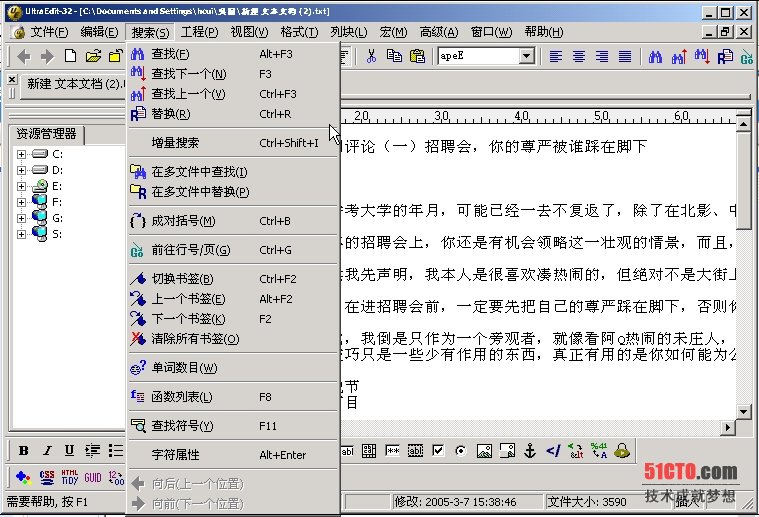The width and height of the screenshot is (759, 517).
Task: Insert radio button form element icon
Action: click(461, 451)
